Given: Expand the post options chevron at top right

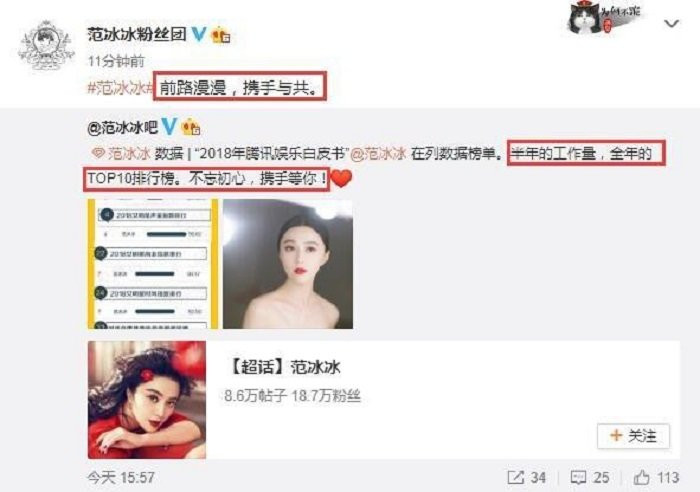Looking at the screenshot, I should pos(671,23).
